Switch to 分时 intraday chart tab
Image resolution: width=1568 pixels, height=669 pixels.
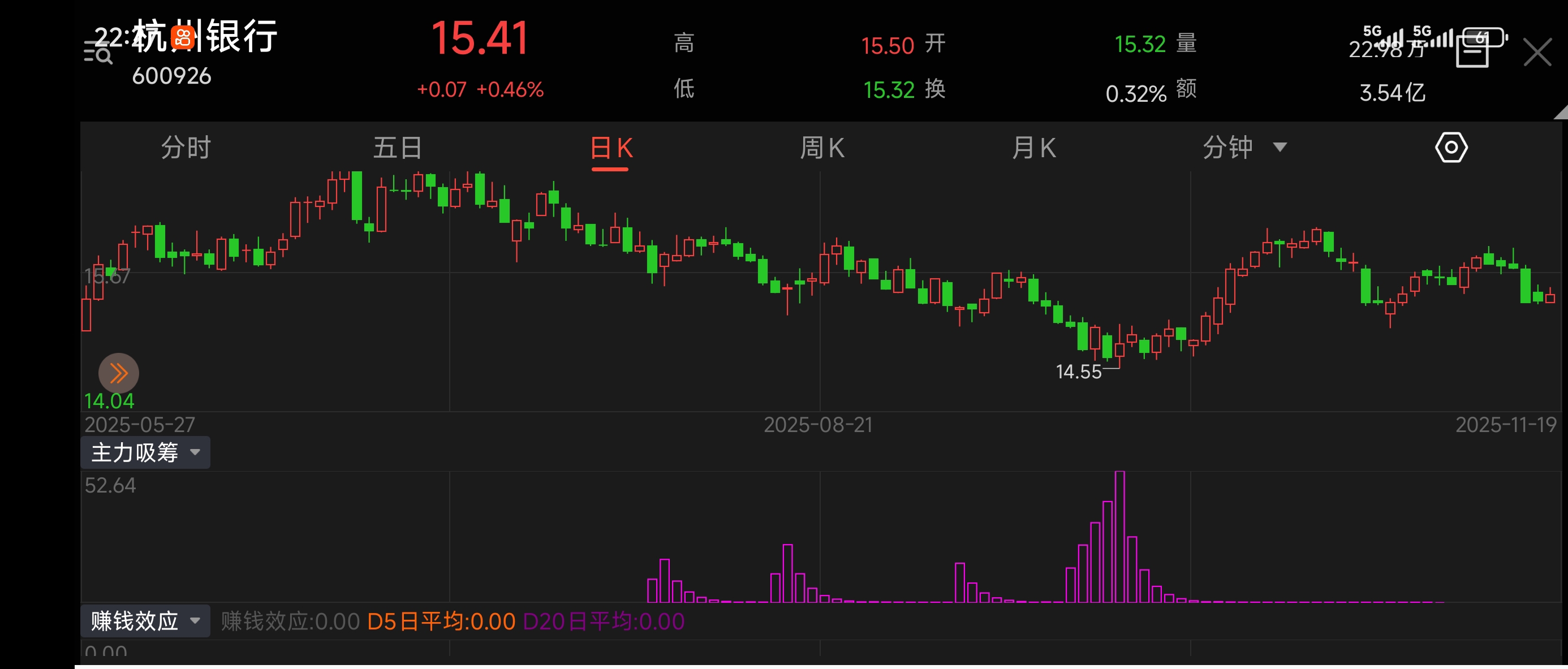click(186, 148)
